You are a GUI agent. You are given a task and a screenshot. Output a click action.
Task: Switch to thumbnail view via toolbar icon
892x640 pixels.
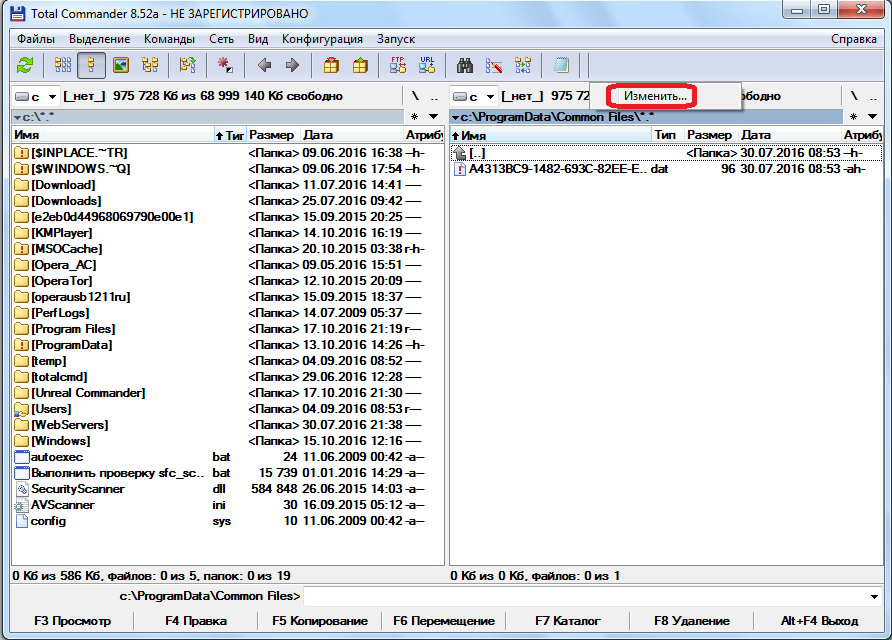pos(121,66)
